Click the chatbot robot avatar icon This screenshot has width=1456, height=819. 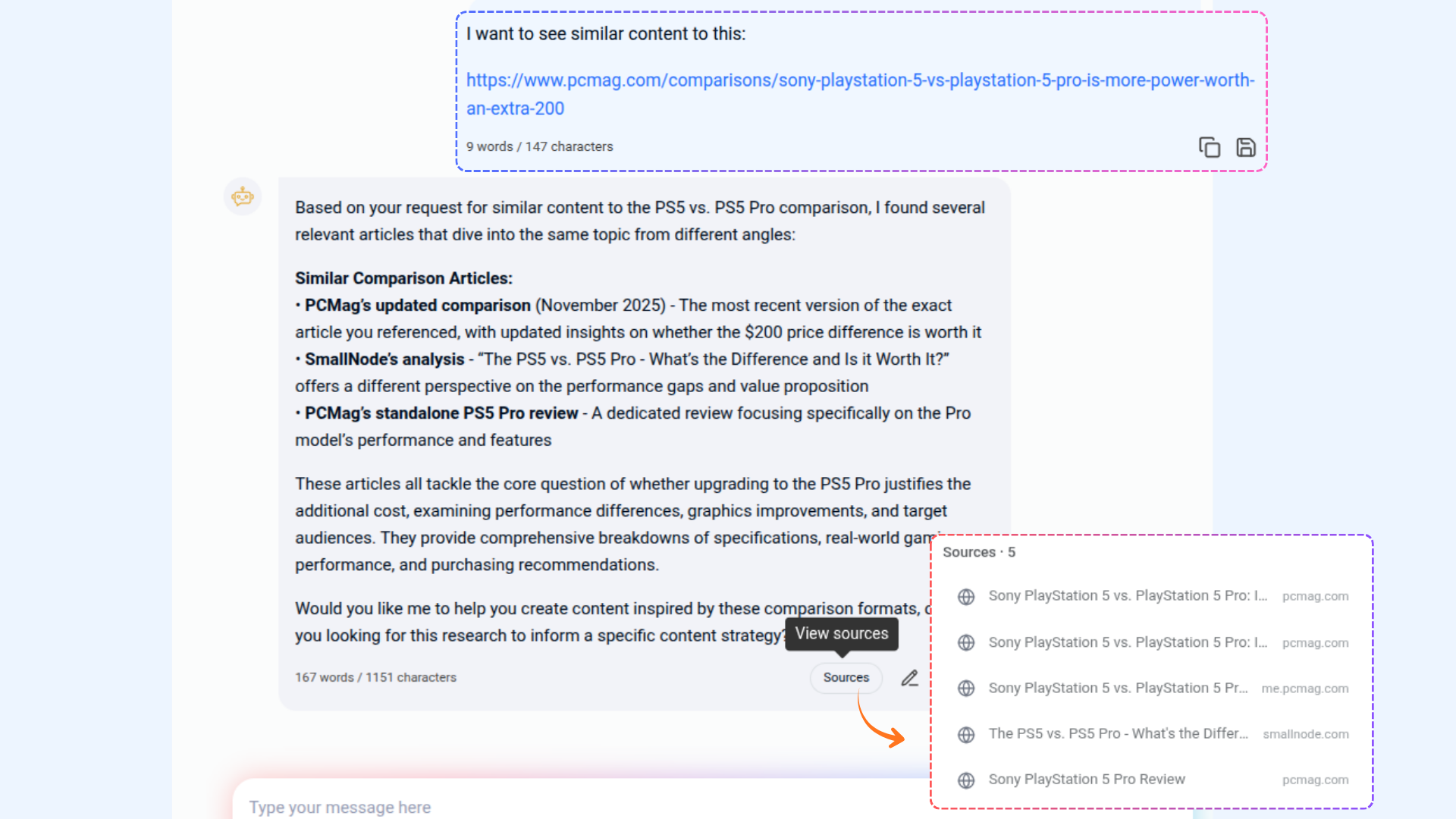point(243,197)
